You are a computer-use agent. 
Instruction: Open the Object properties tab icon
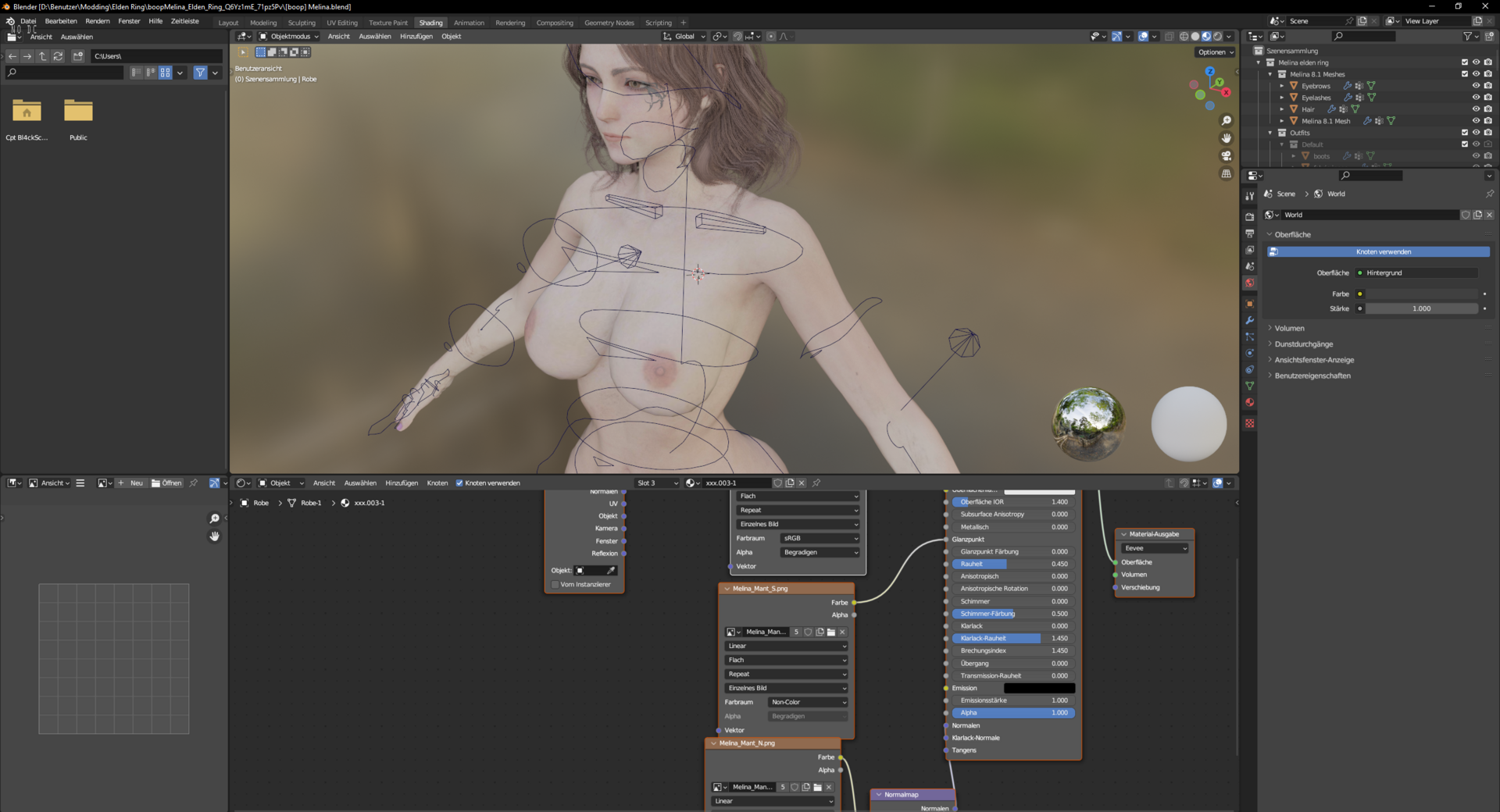coord(1249,304)
